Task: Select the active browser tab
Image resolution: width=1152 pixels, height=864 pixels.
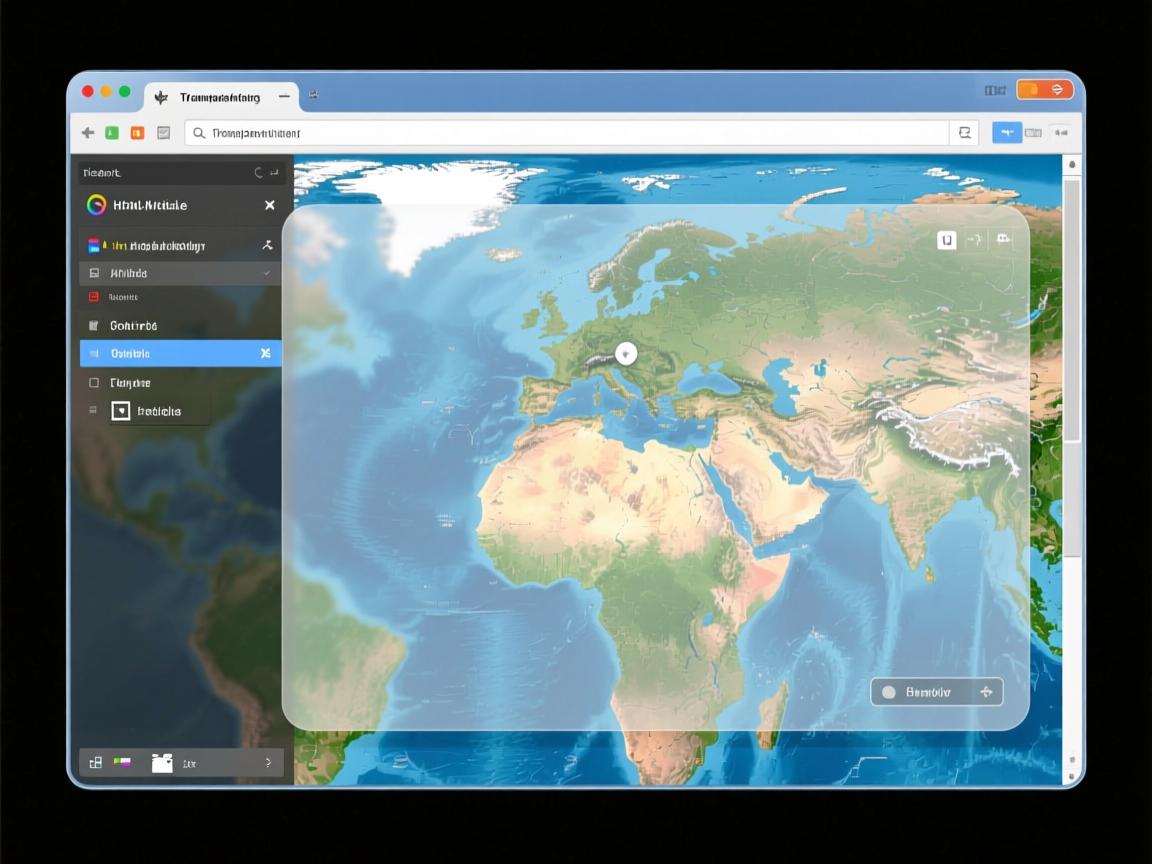Action: (x=220, y=97)
